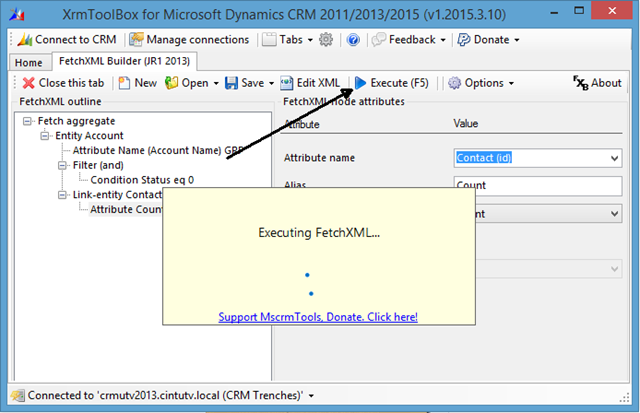640x413 pixels.
Task: Click Support MscrmTools, Donate link
Action: click(x=318, y=317)
